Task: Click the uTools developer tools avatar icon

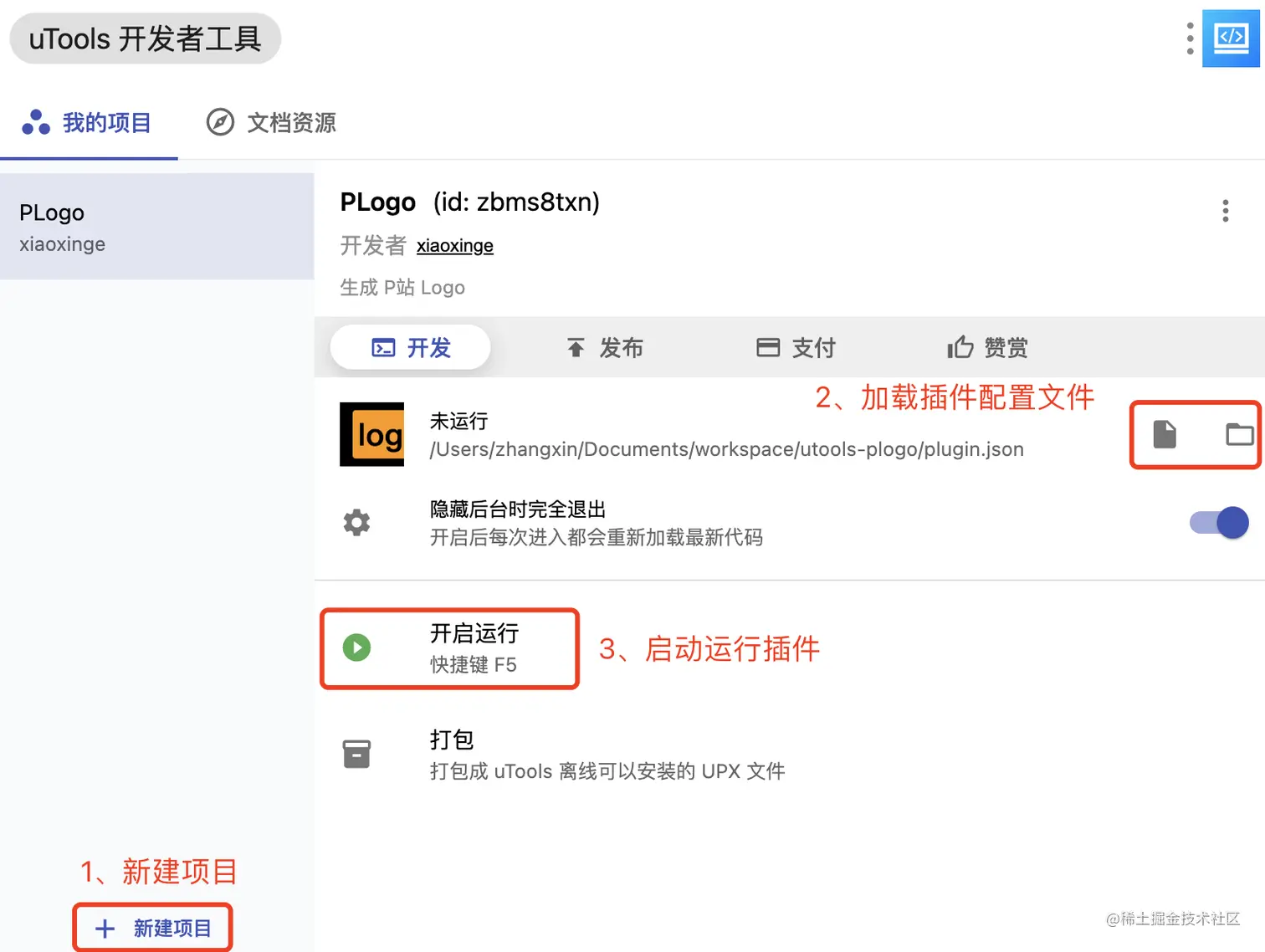Action: (1231, 38)
